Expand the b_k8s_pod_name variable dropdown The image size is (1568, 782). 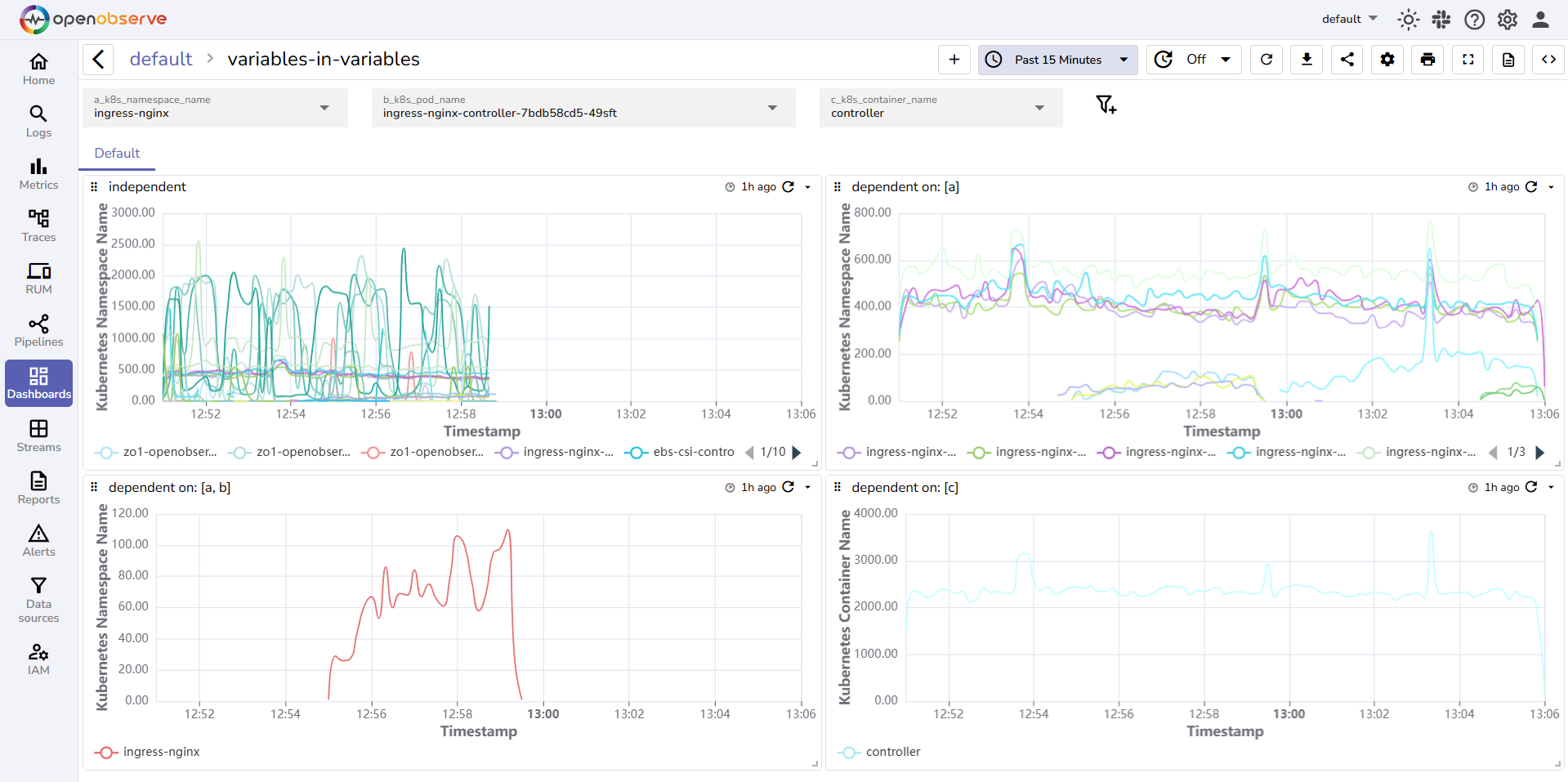click(771, 107)
